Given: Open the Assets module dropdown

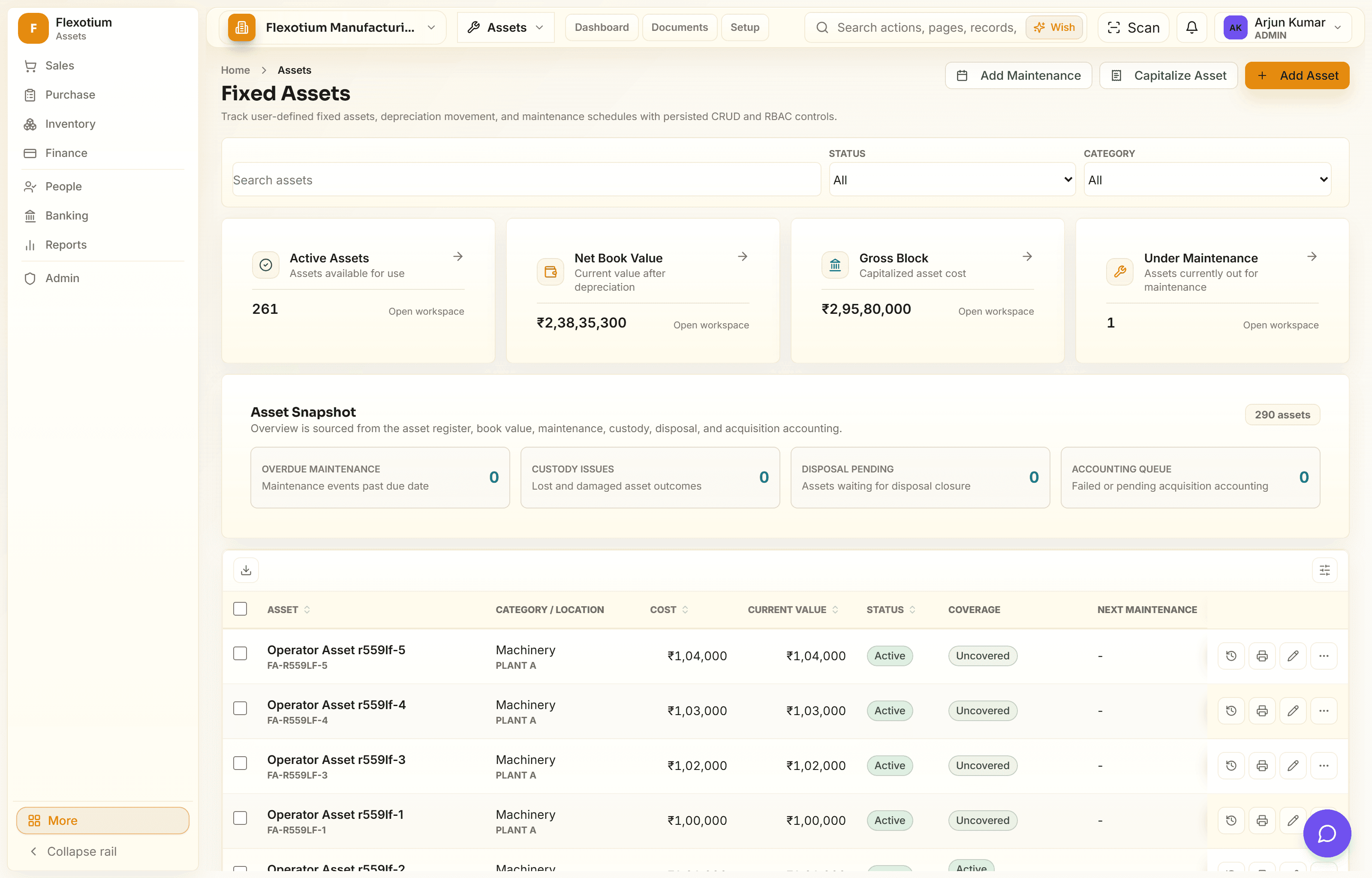Looking at the screenshot, I should coord(505,27).
